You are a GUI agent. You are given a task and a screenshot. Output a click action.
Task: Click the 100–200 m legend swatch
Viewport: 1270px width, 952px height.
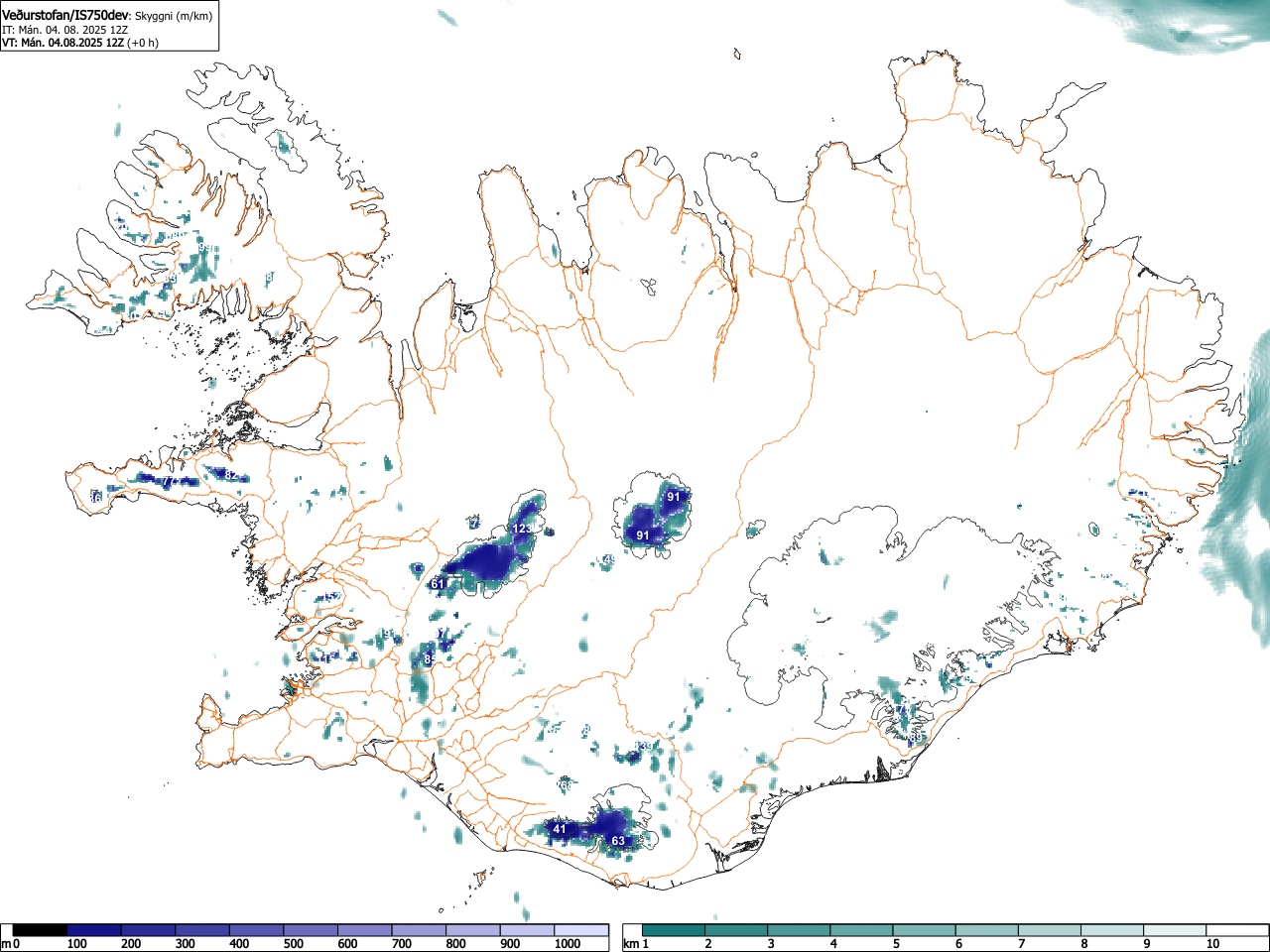tap(94, 930)
